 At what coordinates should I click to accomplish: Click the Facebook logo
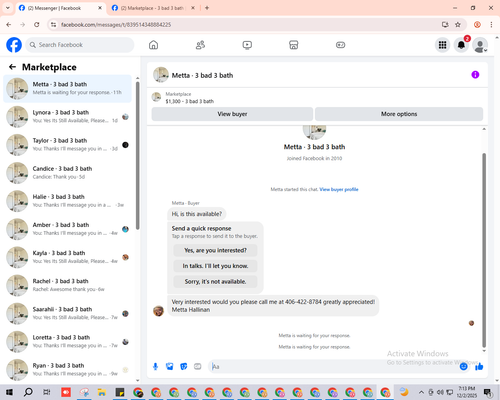click(14, 45)
